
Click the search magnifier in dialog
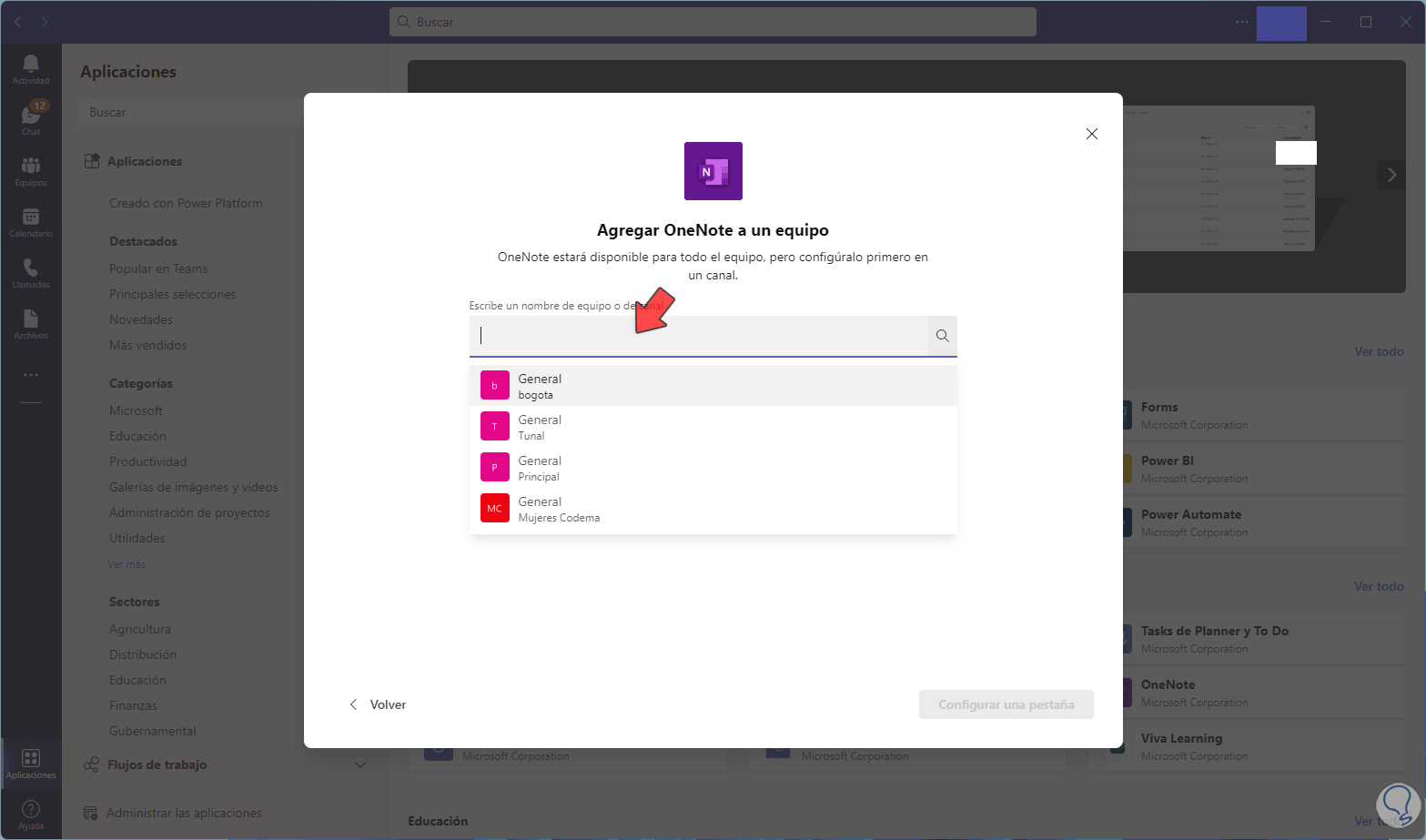(943, 336)
